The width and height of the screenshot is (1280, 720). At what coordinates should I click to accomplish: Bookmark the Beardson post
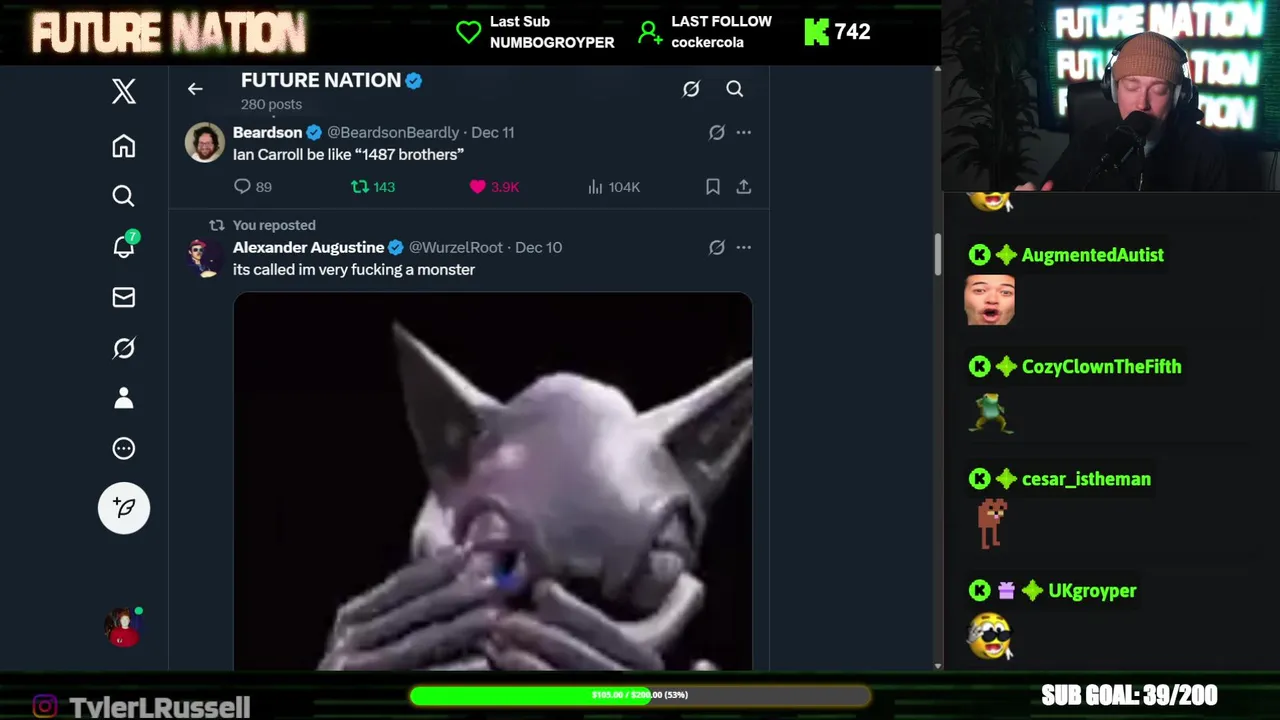coord(713,187)
